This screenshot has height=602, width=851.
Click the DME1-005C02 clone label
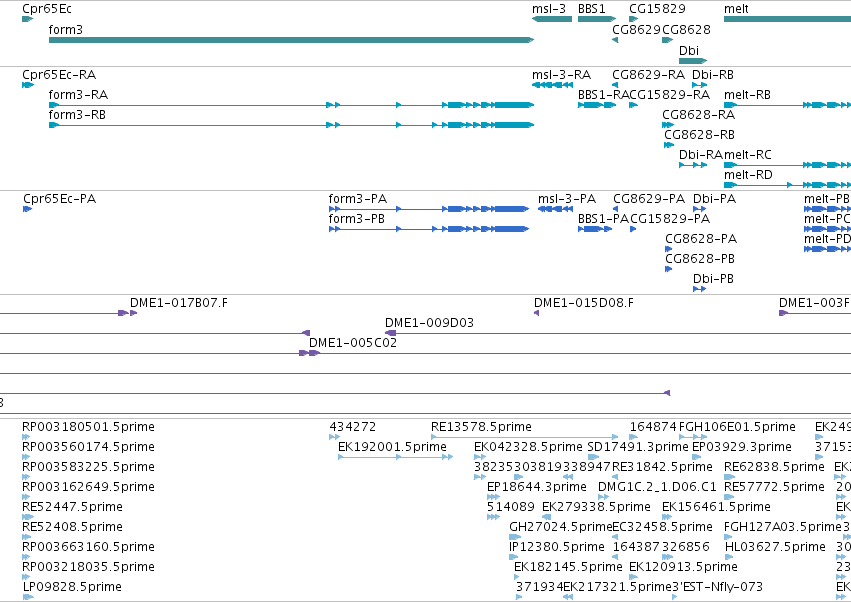tap(353, 343)
